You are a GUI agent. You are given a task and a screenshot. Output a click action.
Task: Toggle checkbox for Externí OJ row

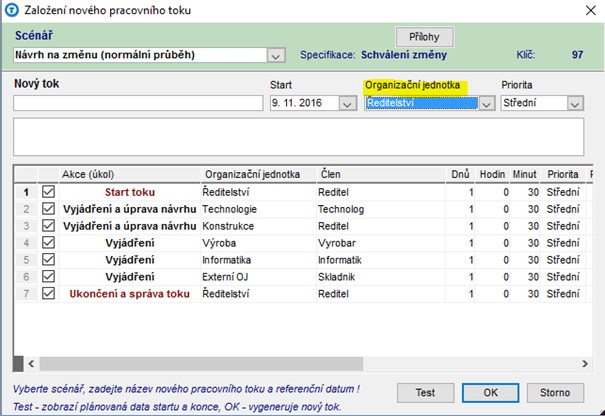click(x=48, y=277)
